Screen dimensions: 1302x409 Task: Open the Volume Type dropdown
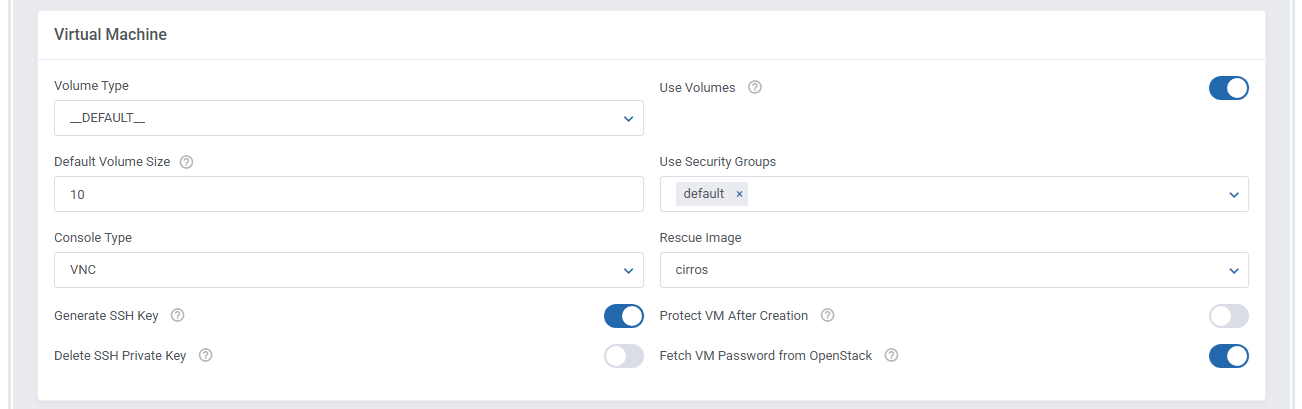pyautogui.click(x=348, y=118)
